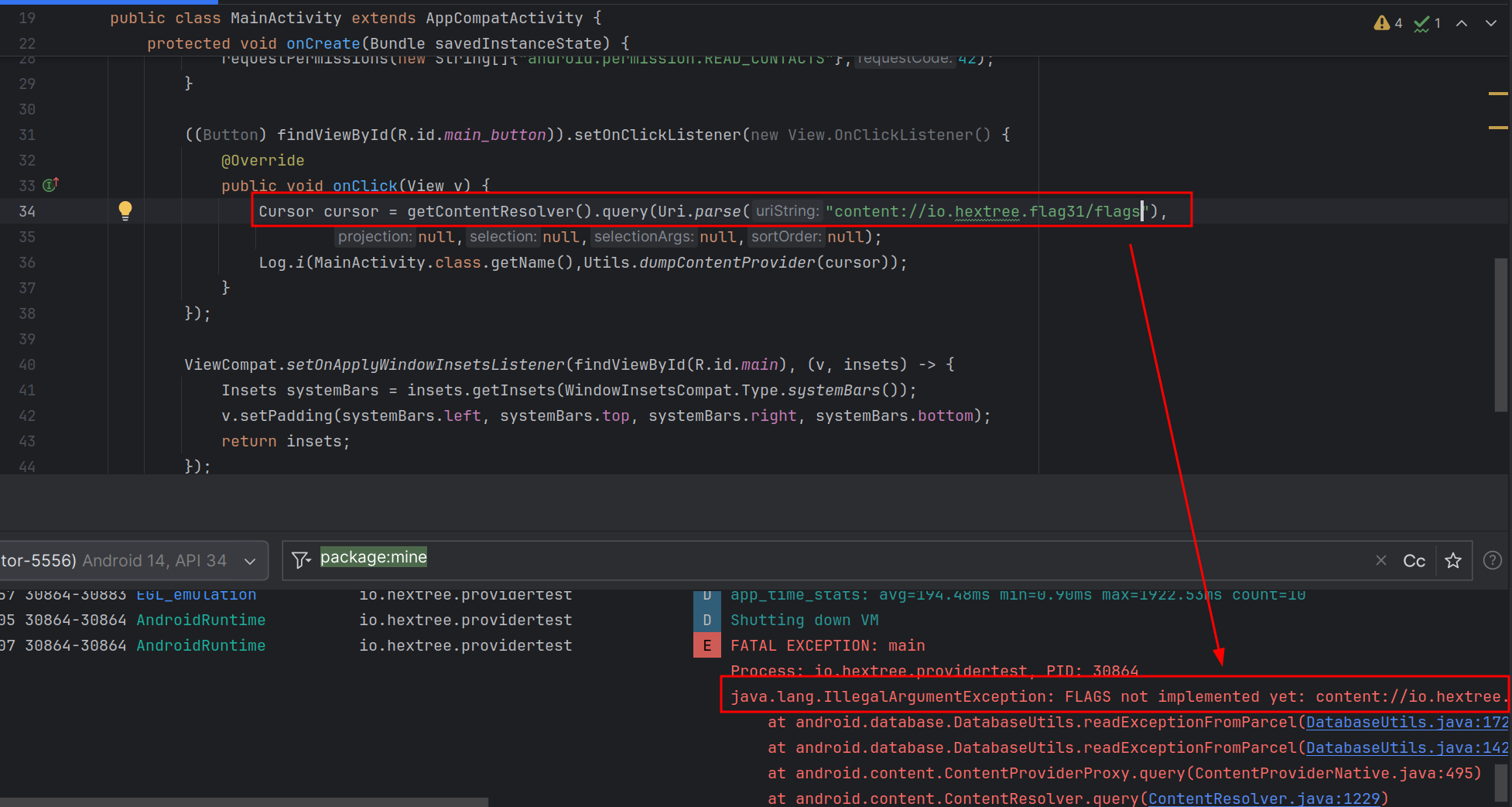This screenshot has width=1512, height=807.
Task: Click the content://io.hextree.flag31/flags URI string
Action: click(x=987, y=211)
